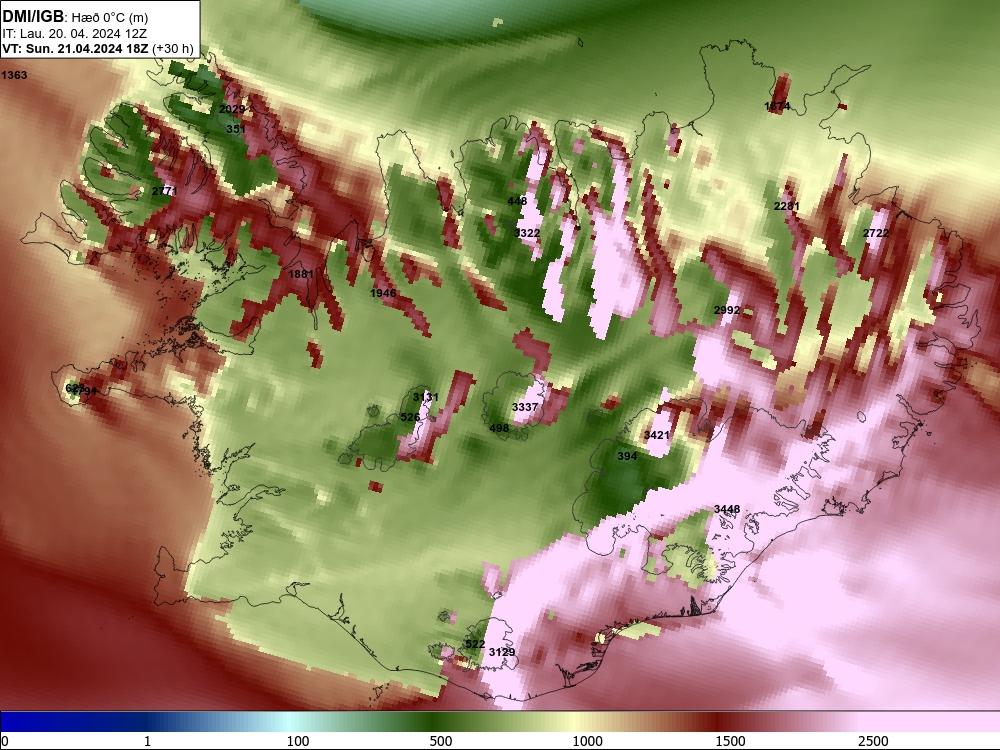Image resolution: width=1000 pixels, height=750 pixels.
Task: Click the 1500 label on the color scale
Action: click(730, 741)
